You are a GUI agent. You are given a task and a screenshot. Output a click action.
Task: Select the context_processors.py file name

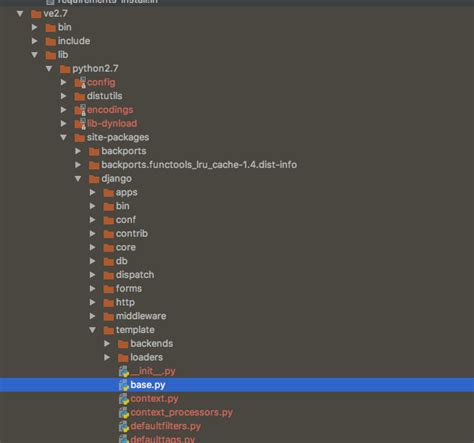coord(182,413)
